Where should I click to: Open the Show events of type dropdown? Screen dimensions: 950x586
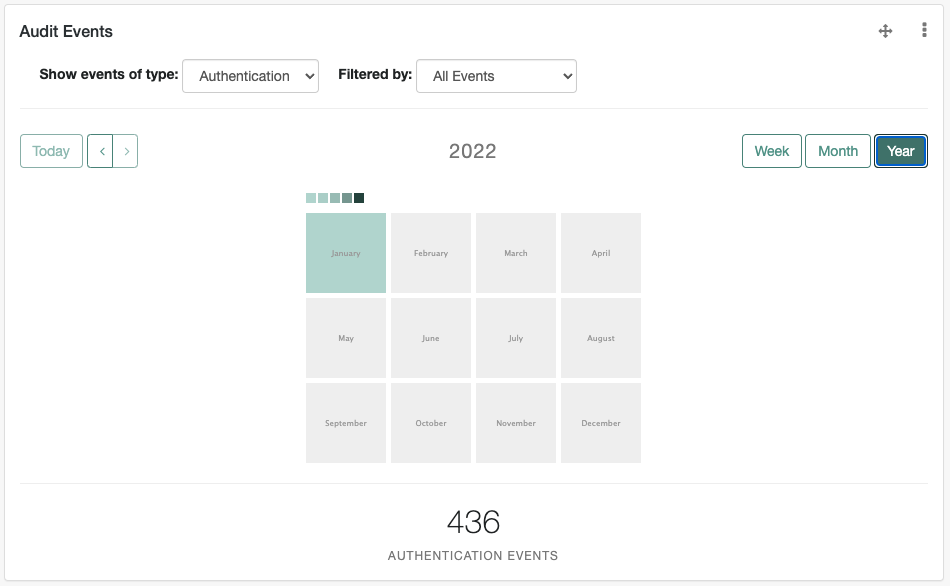coord(250,76)
